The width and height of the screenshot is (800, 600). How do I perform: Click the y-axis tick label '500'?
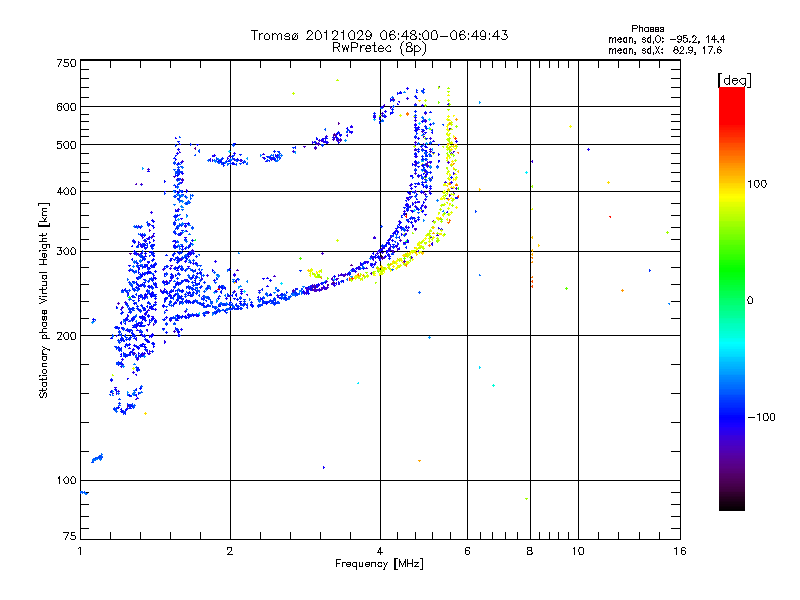coord(66,145)
